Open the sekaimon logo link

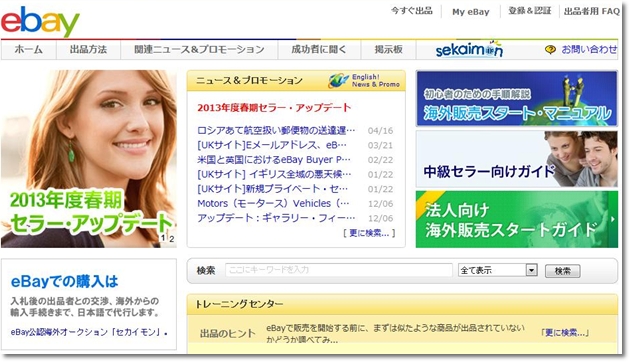click(x=469, y=49)
